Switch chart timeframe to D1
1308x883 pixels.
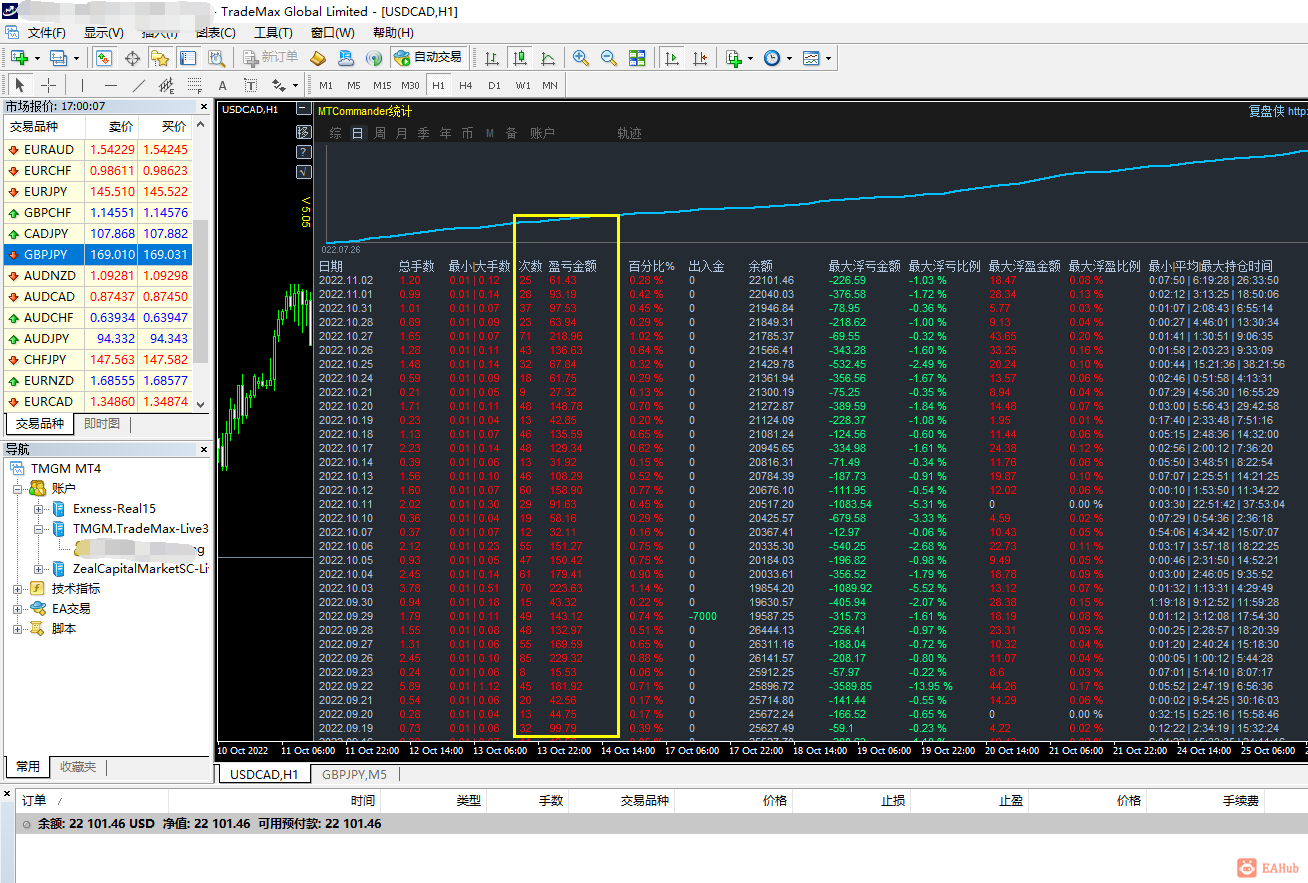point(494,85)
